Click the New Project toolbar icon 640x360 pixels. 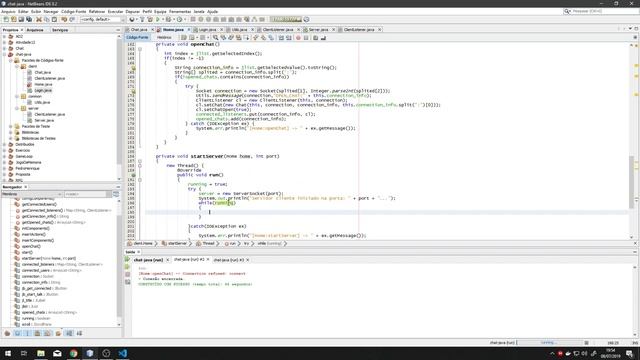pyautogui.click(x=13, y=19)
